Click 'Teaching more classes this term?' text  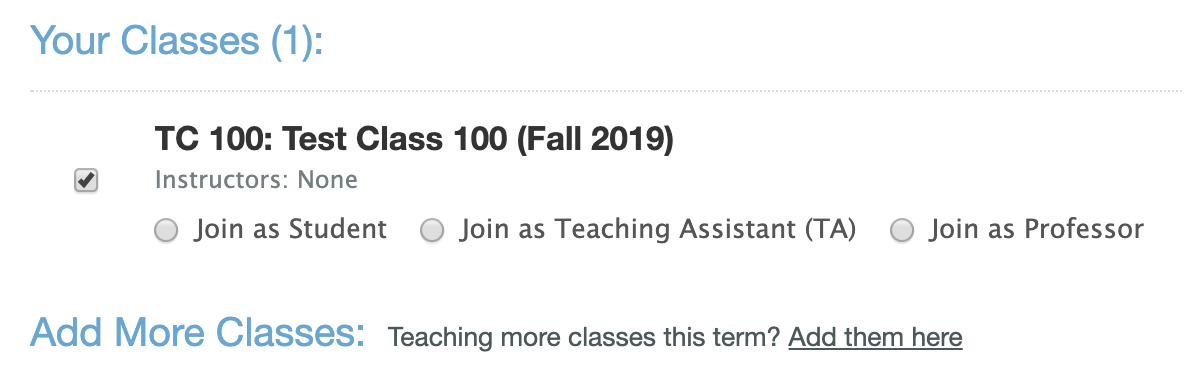click(584, 337)
